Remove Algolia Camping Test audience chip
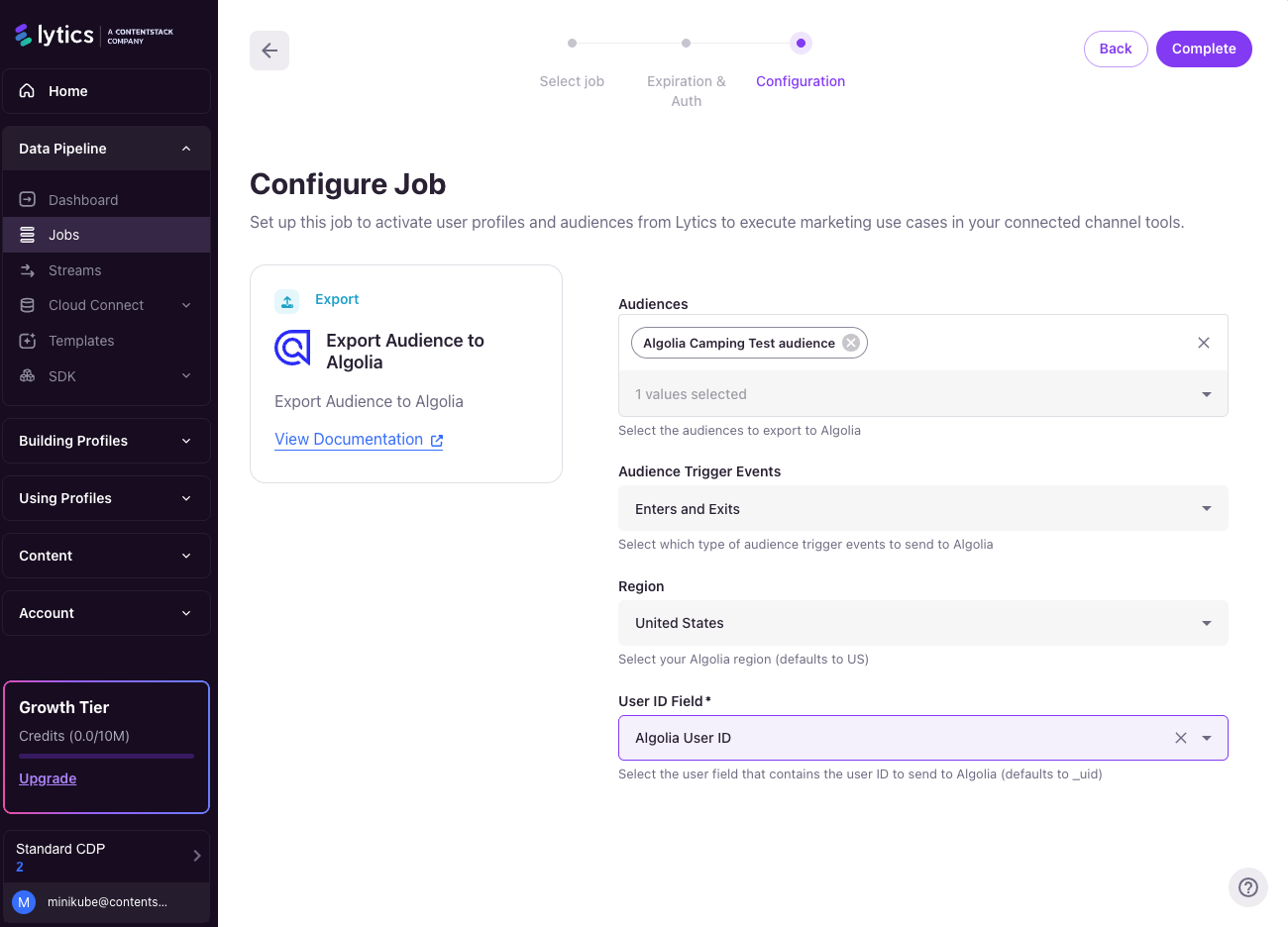 (851, 343)
